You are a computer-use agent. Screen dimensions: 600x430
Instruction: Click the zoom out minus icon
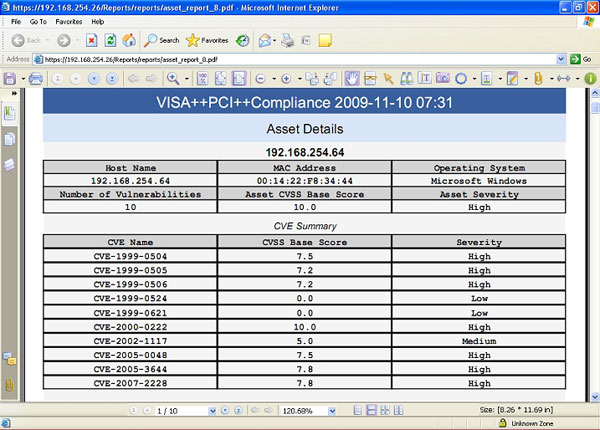point(261,79)
